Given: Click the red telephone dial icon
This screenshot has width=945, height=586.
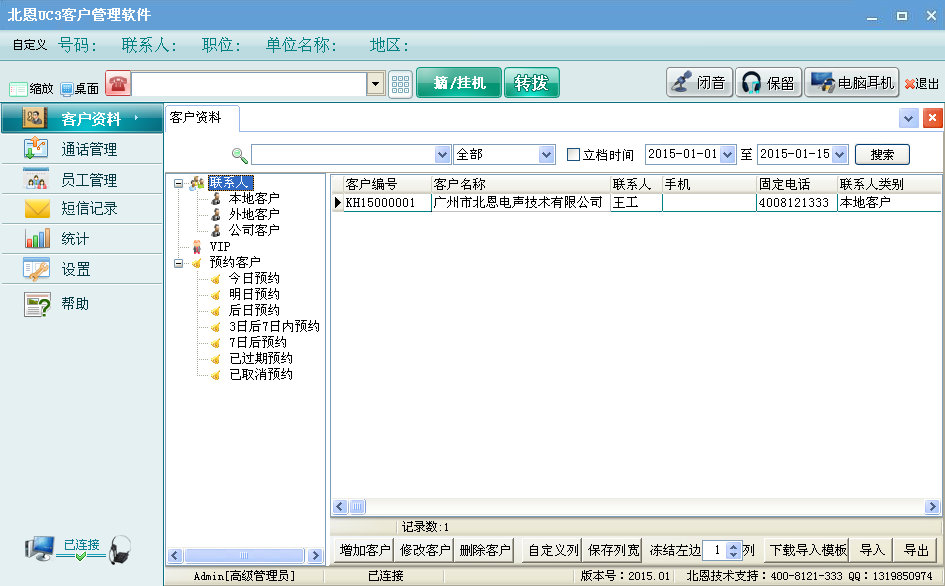Looking at the screenshot, I should [117, 84].
